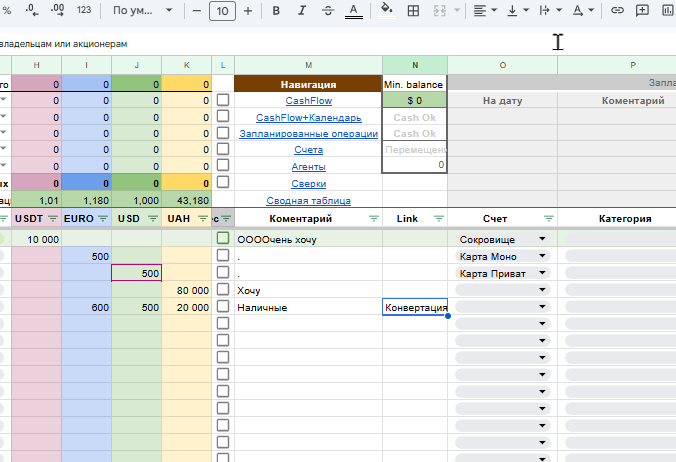Toggle checkbox in ОООочень хочу row

click(x=223, y=238)
